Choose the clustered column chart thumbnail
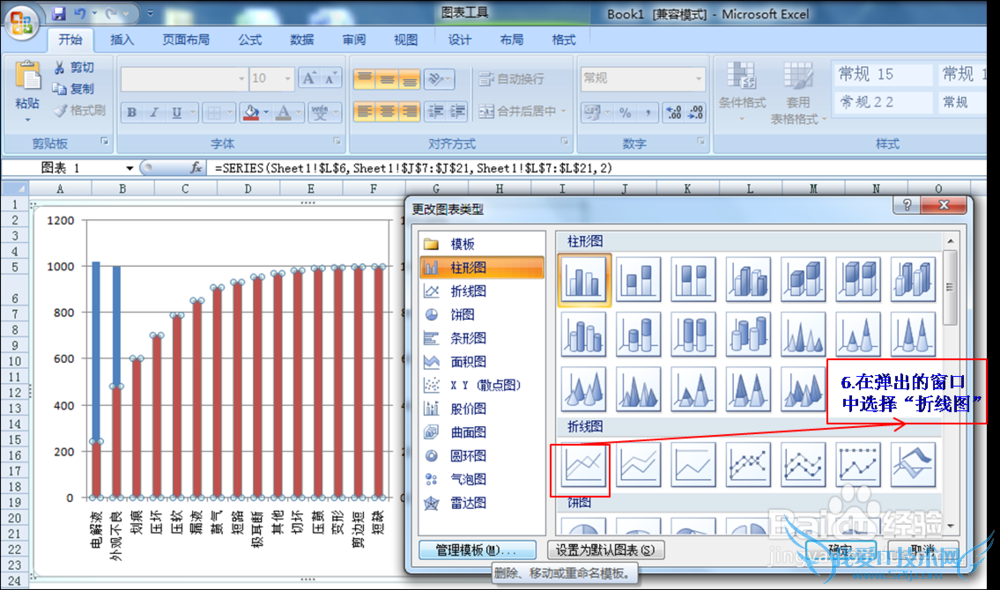 tap(584, 279)
